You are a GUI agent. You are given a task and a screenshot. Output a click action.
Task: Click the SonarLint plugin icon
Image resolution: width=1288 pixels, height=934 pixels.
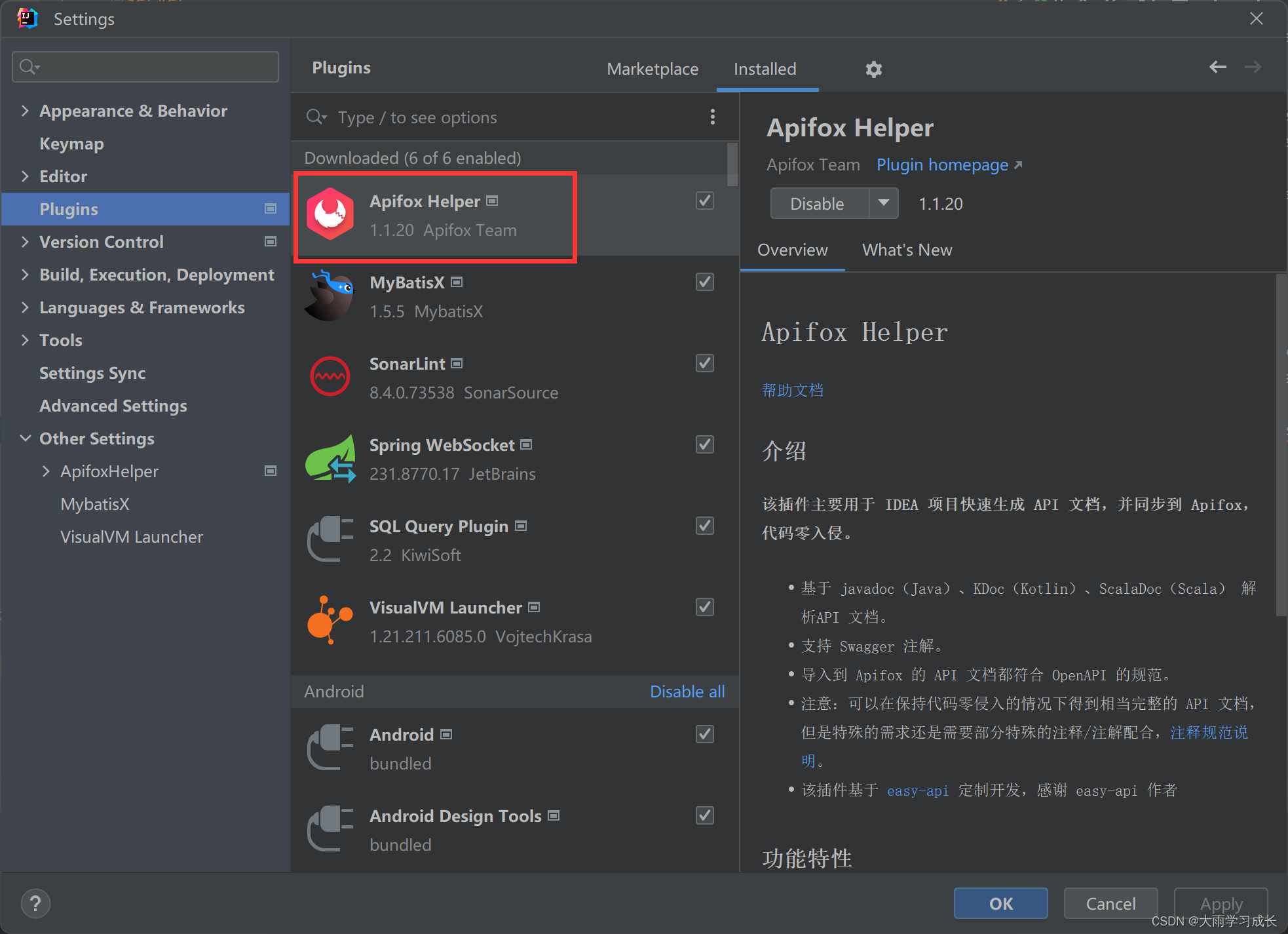331,376
